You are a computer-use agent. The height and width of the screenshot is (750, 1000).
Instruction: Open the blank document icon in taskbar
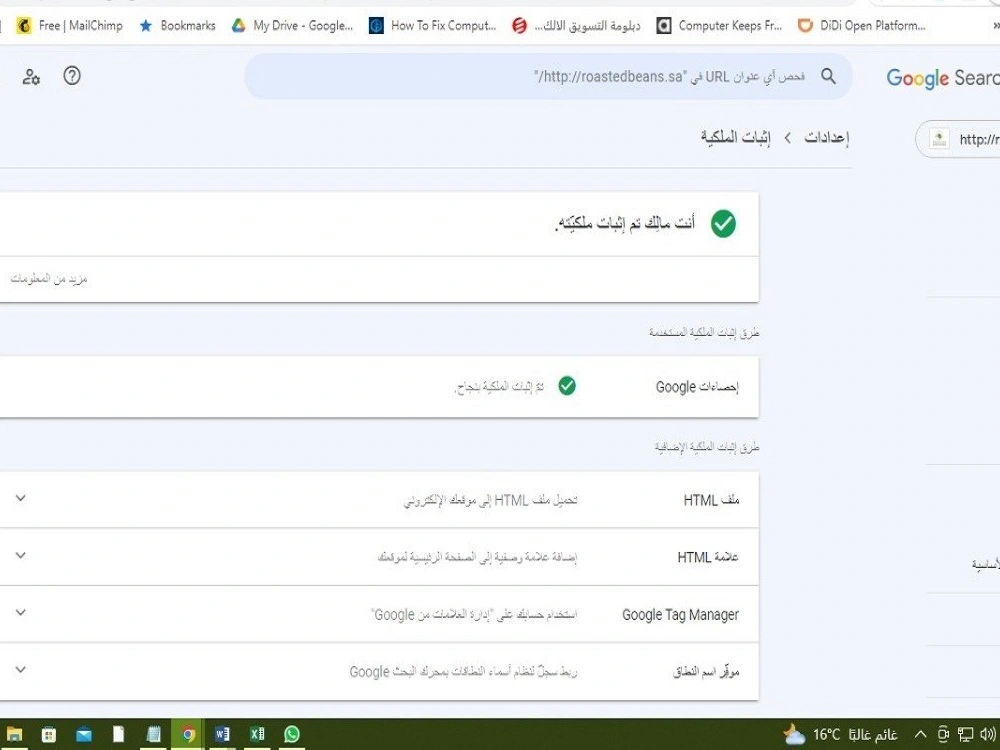pyautogui.click(x=119, y=734)
